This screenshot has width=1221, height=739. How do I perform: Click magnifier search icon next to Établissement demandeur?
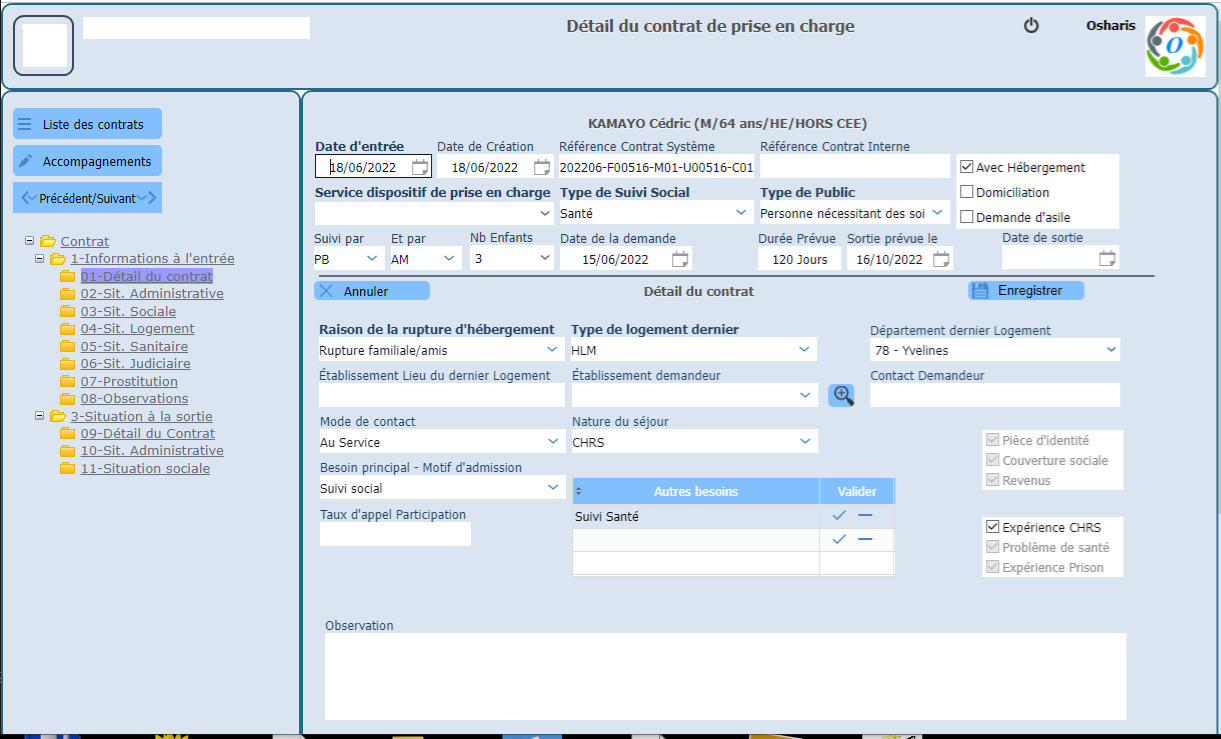(x=842, y=395)
